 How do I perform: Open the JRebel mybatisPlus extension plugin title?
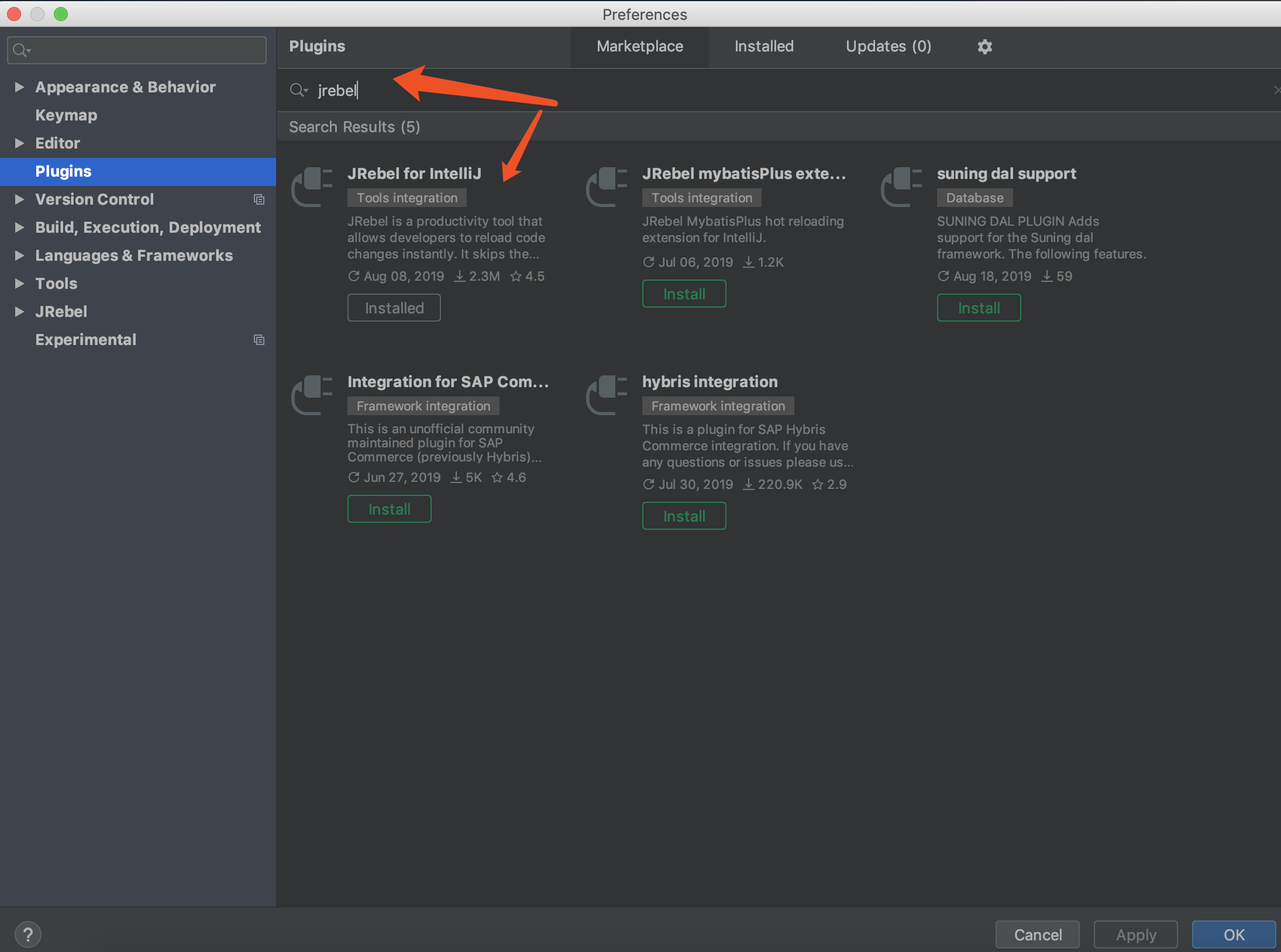[x=744, y=174]
